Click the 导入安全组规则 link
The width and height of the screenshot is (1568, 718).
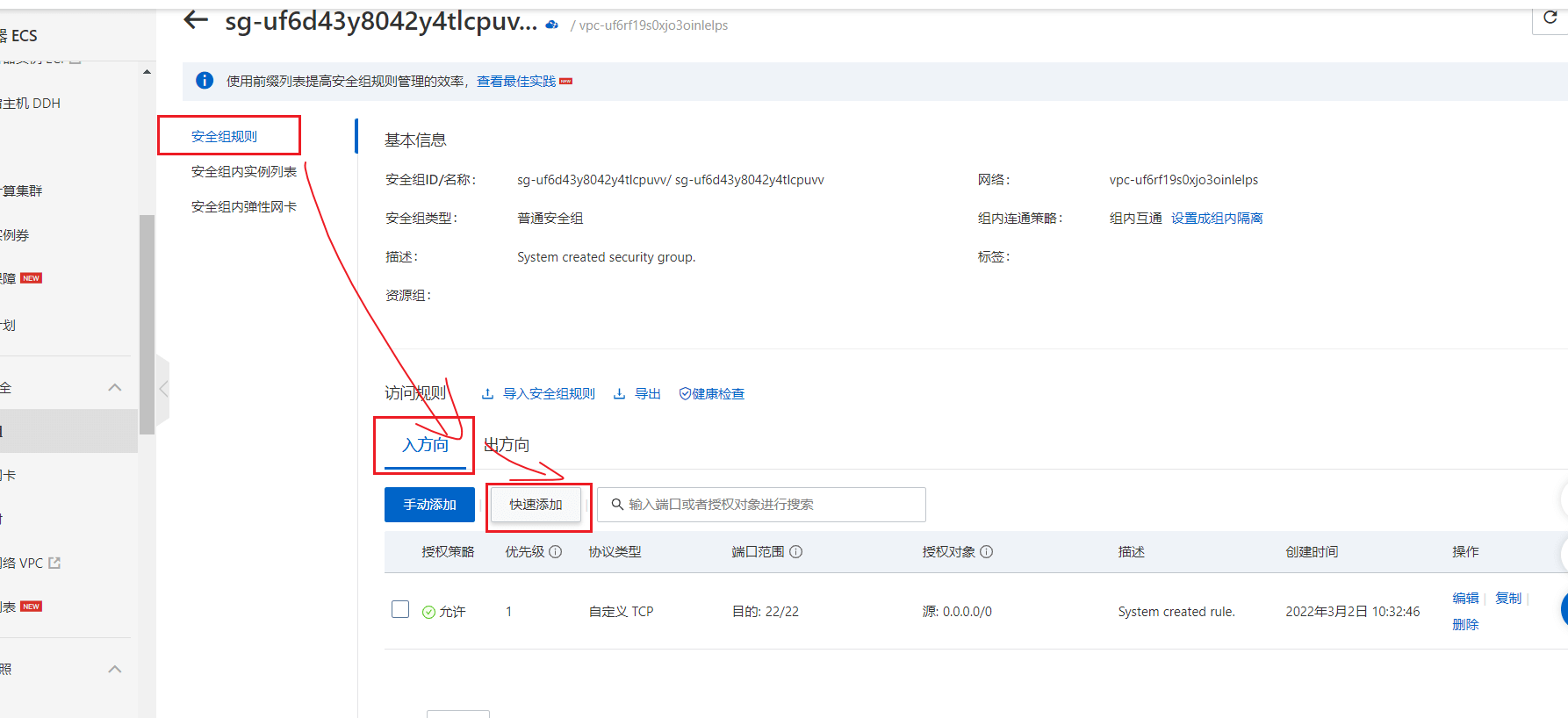[x=549, y=394]
